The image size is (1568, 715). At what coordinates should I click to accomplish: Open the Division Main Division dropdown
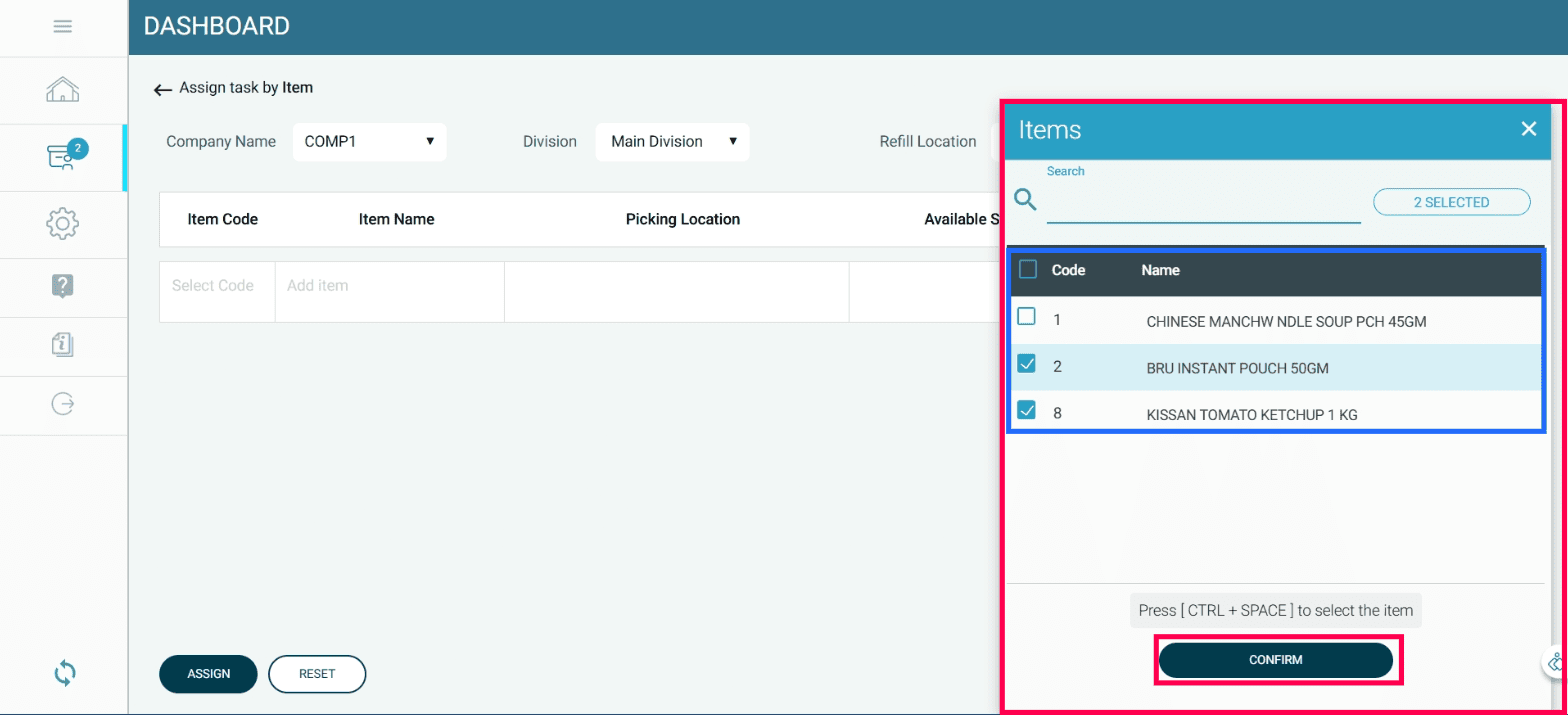673,142
